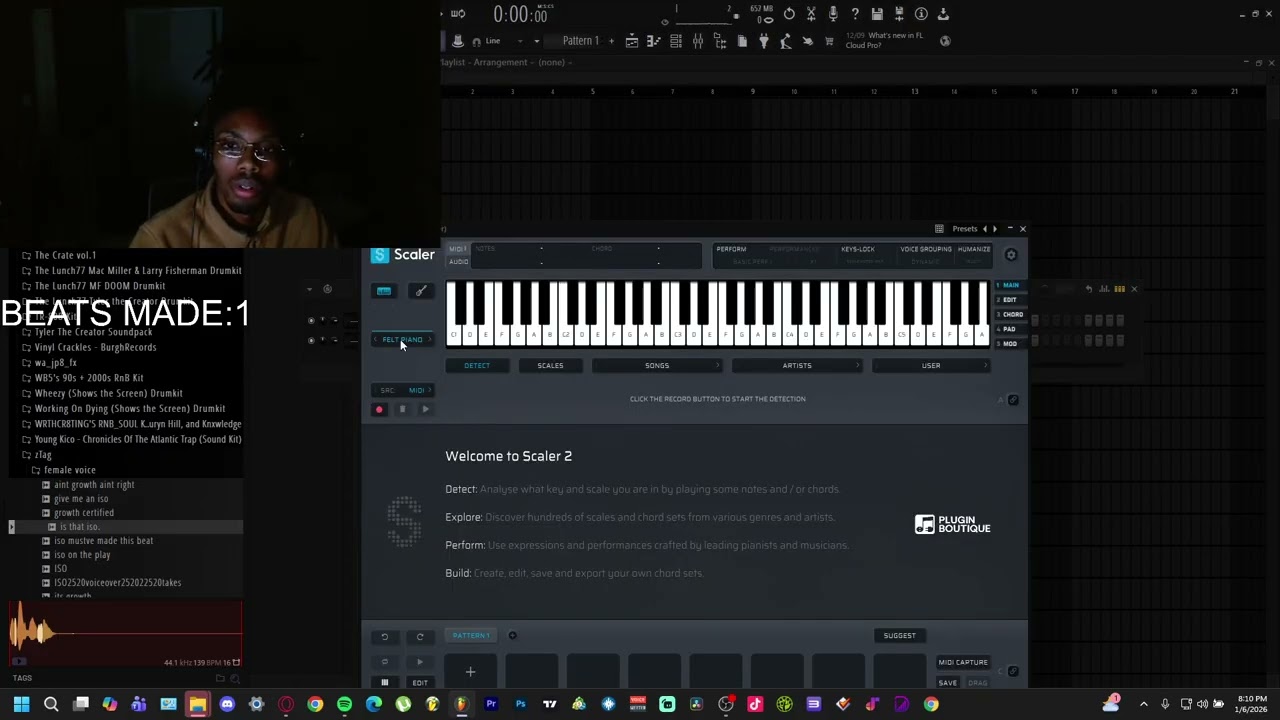
Task: Click the globe icon near FL Cloud news
Action: click(945, 41)
